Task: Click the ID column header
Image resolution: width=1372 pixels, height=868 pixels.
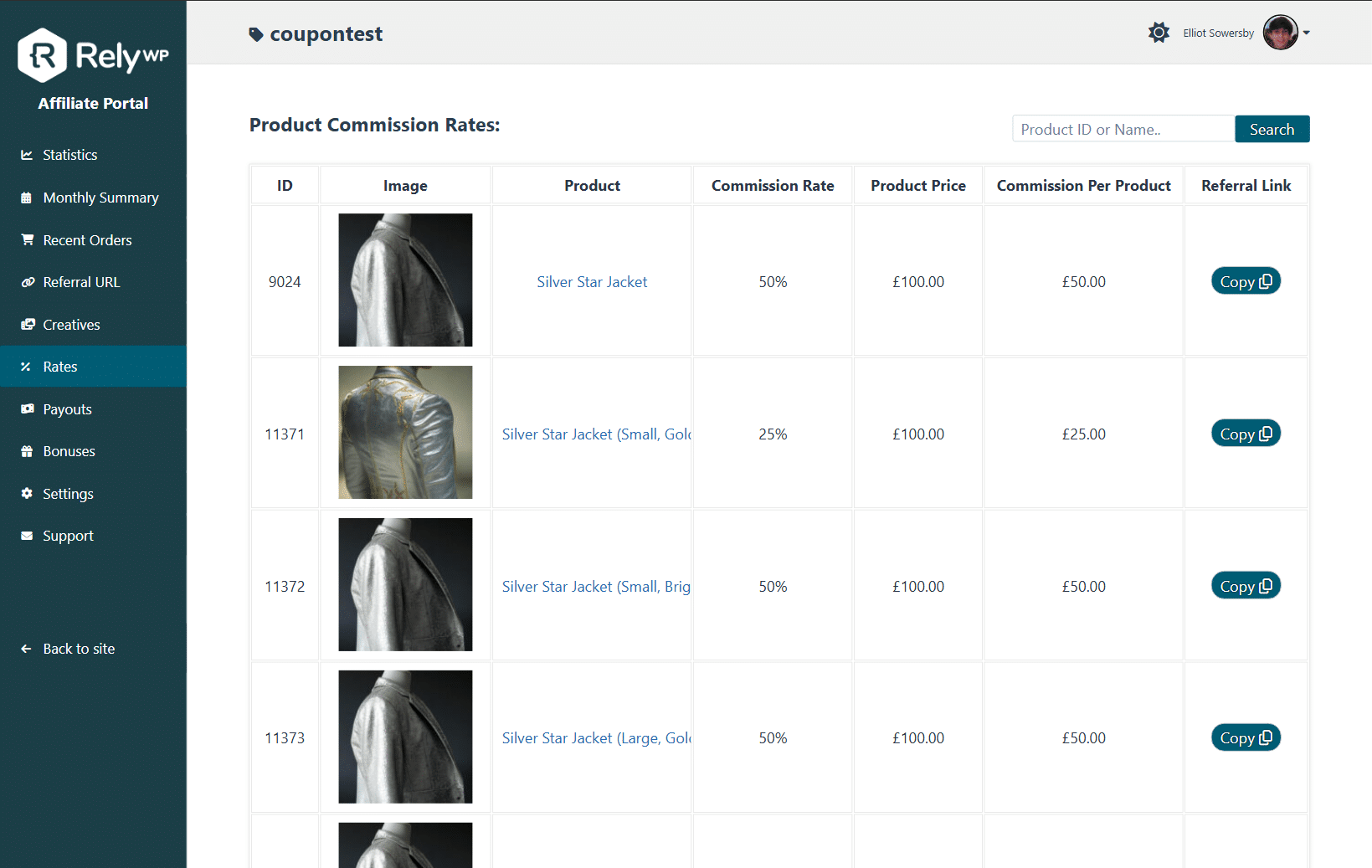Action: (285, 186)
